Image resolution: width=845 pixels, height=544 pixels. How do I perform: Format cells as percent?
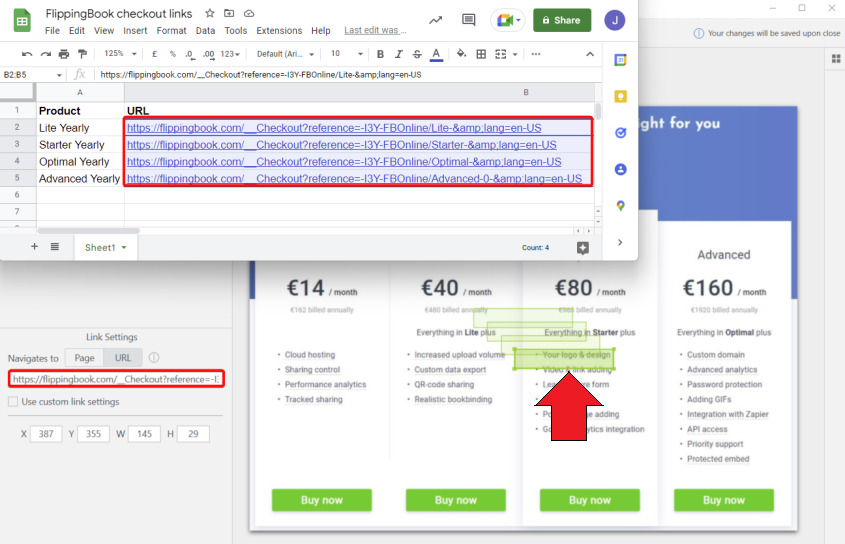(172, 54)
